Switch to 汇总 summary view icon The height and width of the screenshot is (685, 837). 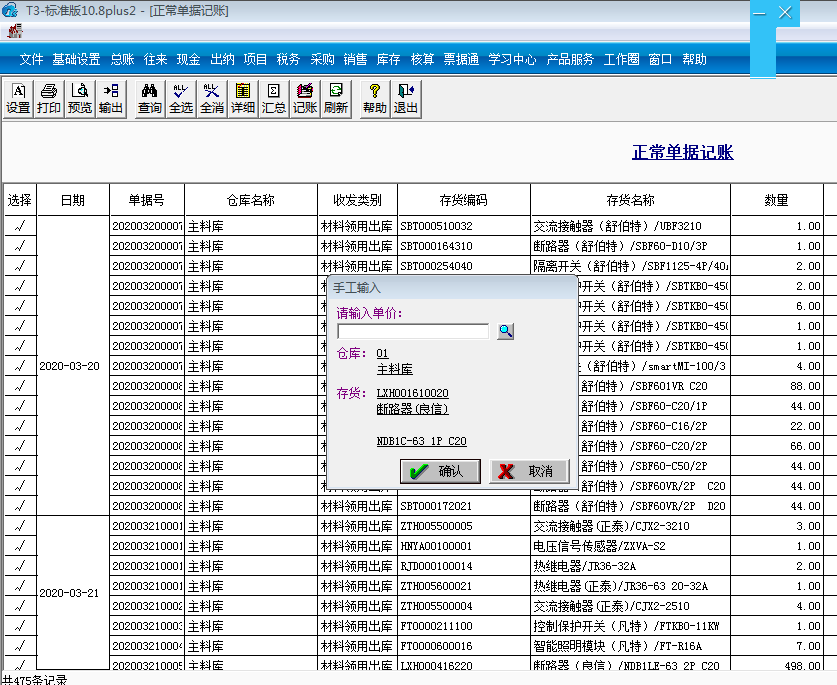tap(274, 99)
